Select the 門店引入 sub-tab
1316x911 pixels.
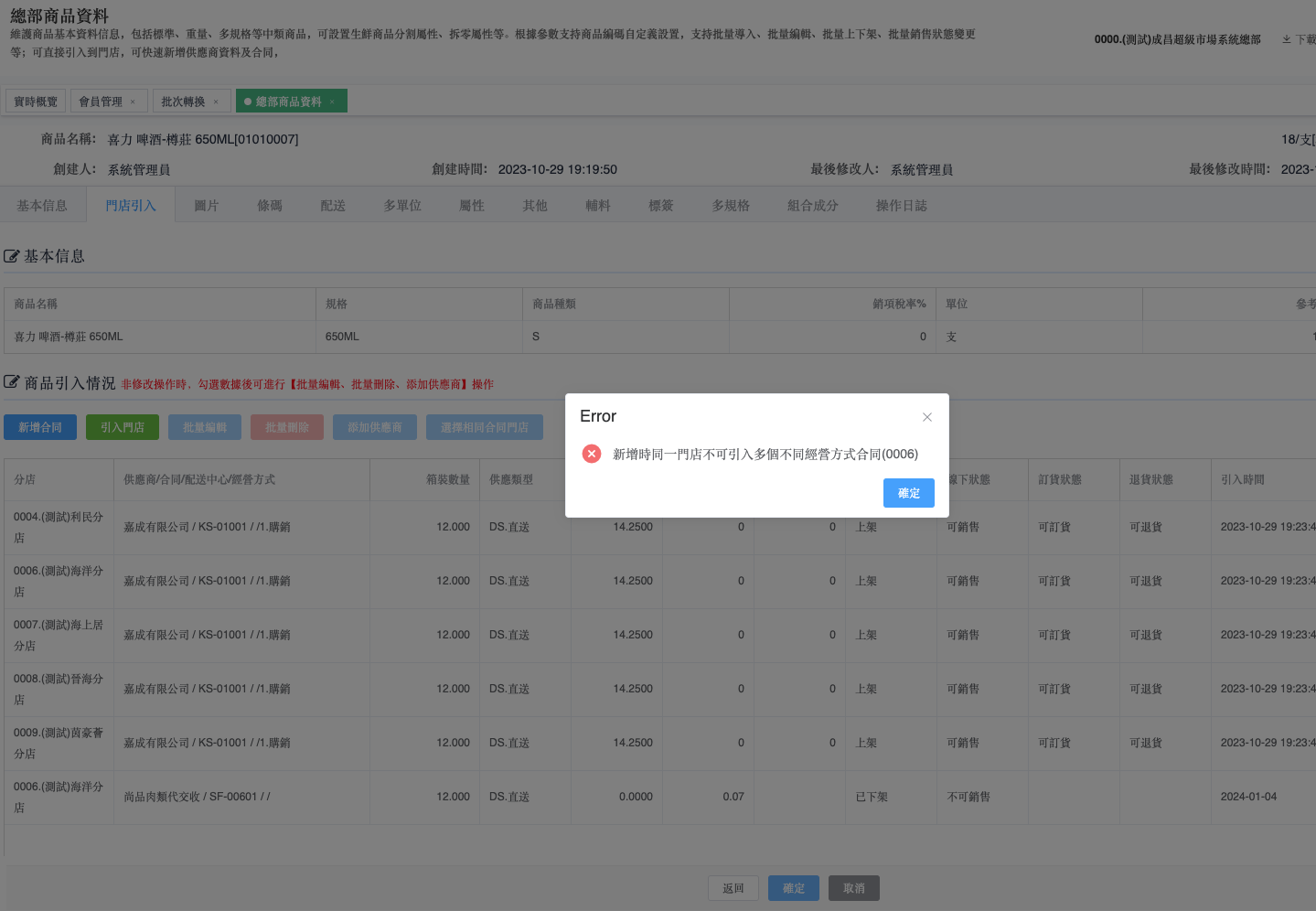tap(131, 206)
